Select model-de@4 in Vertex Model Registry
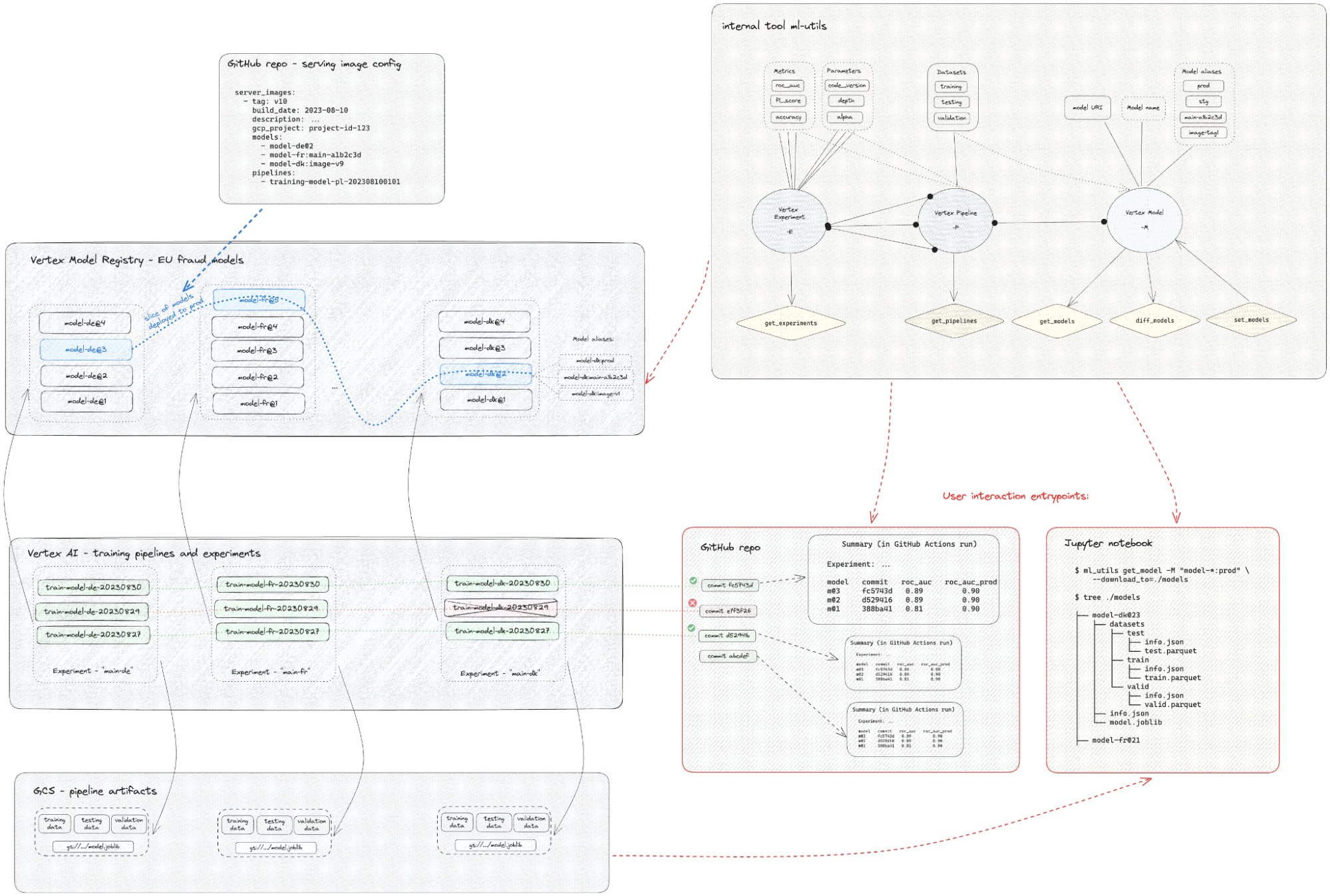The width and height of the screenshot is (1330, 896). pyautogui.click(x=84, y=323)
